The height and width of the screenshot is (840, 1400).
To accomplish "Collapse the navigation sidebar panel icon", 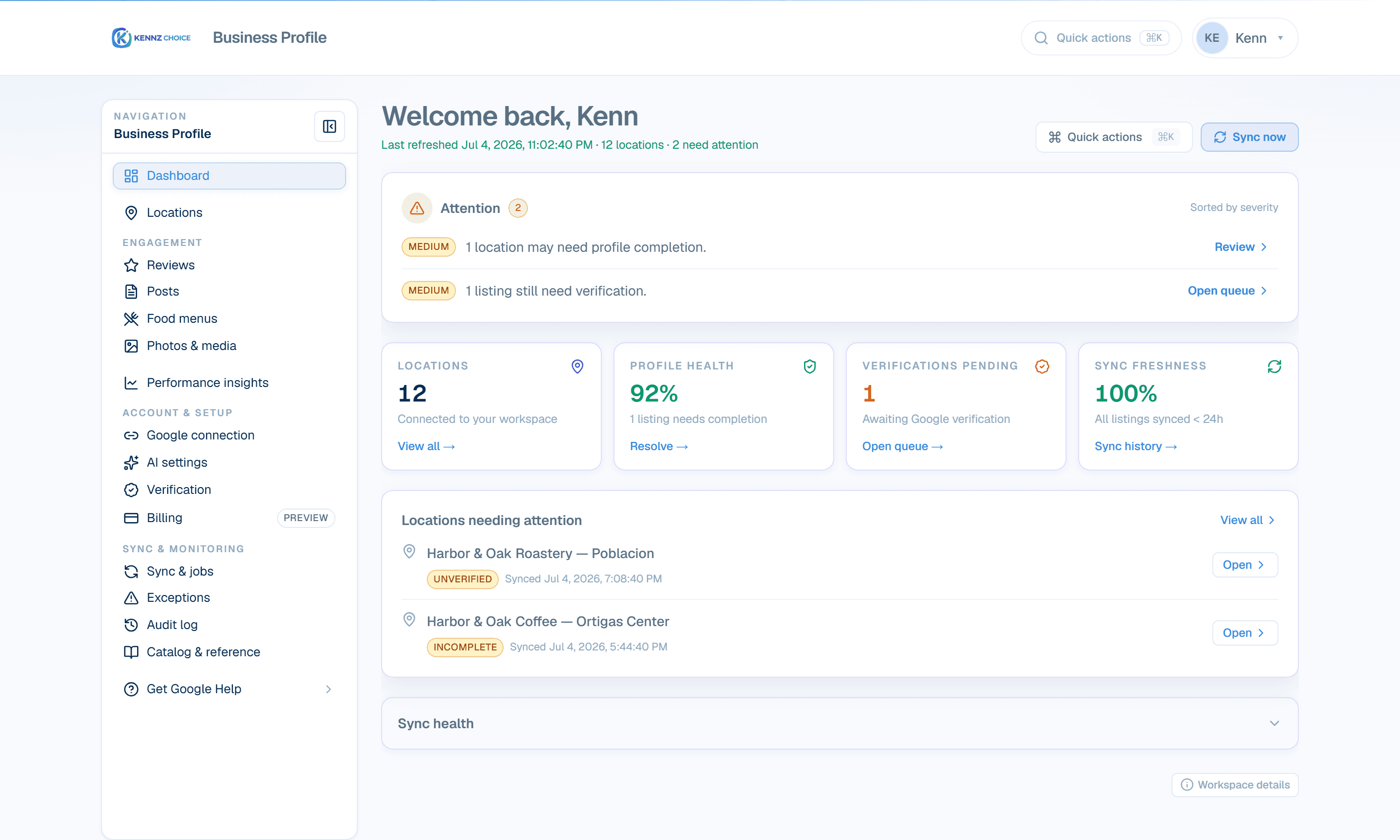I will coord(330,126).
